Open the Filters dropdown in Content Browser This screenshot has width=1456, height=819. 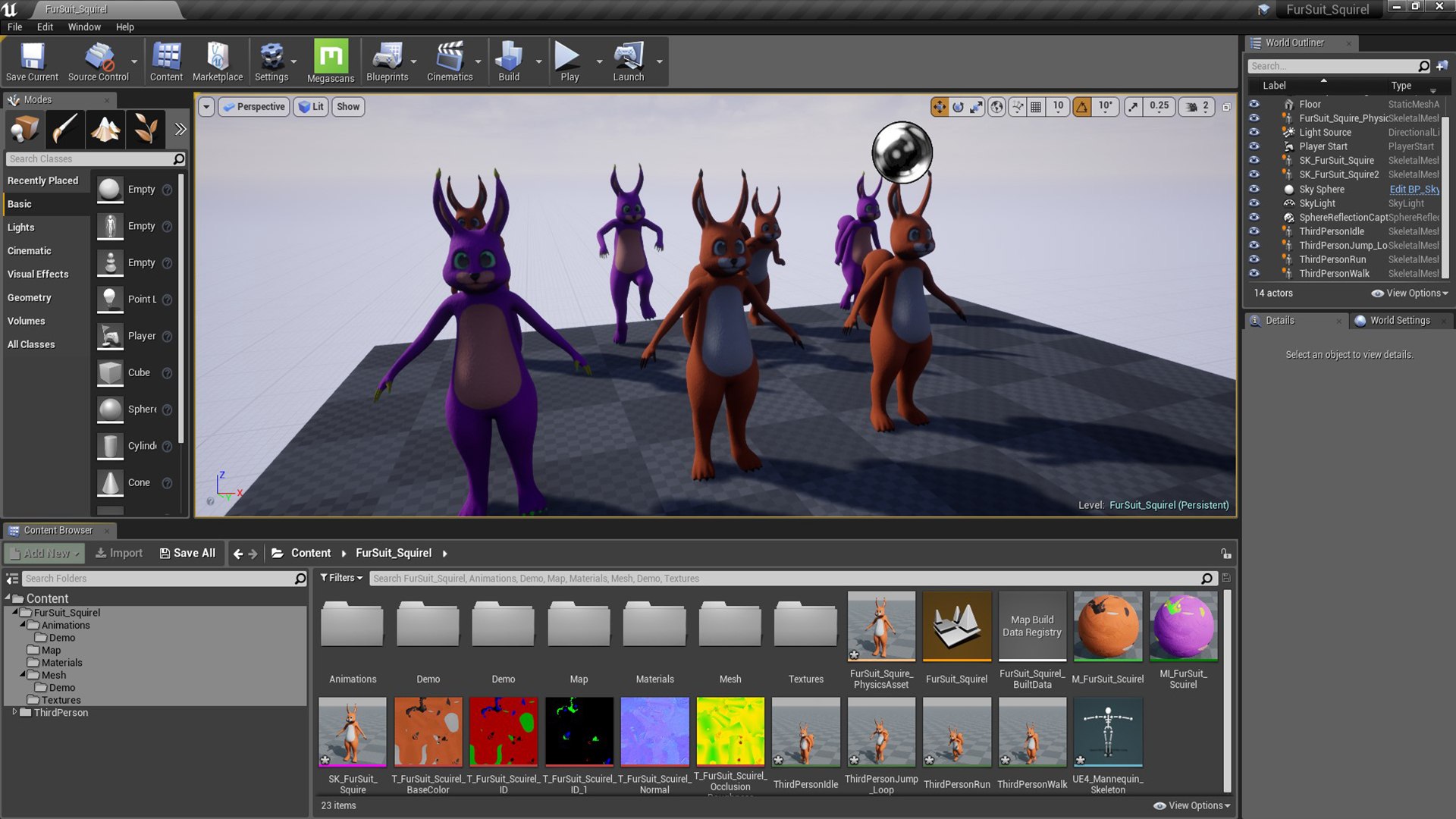341,578
